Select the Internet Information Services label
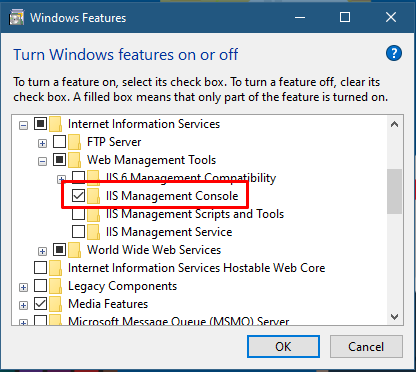Screen dimensions: 416x372 point(144,124)
